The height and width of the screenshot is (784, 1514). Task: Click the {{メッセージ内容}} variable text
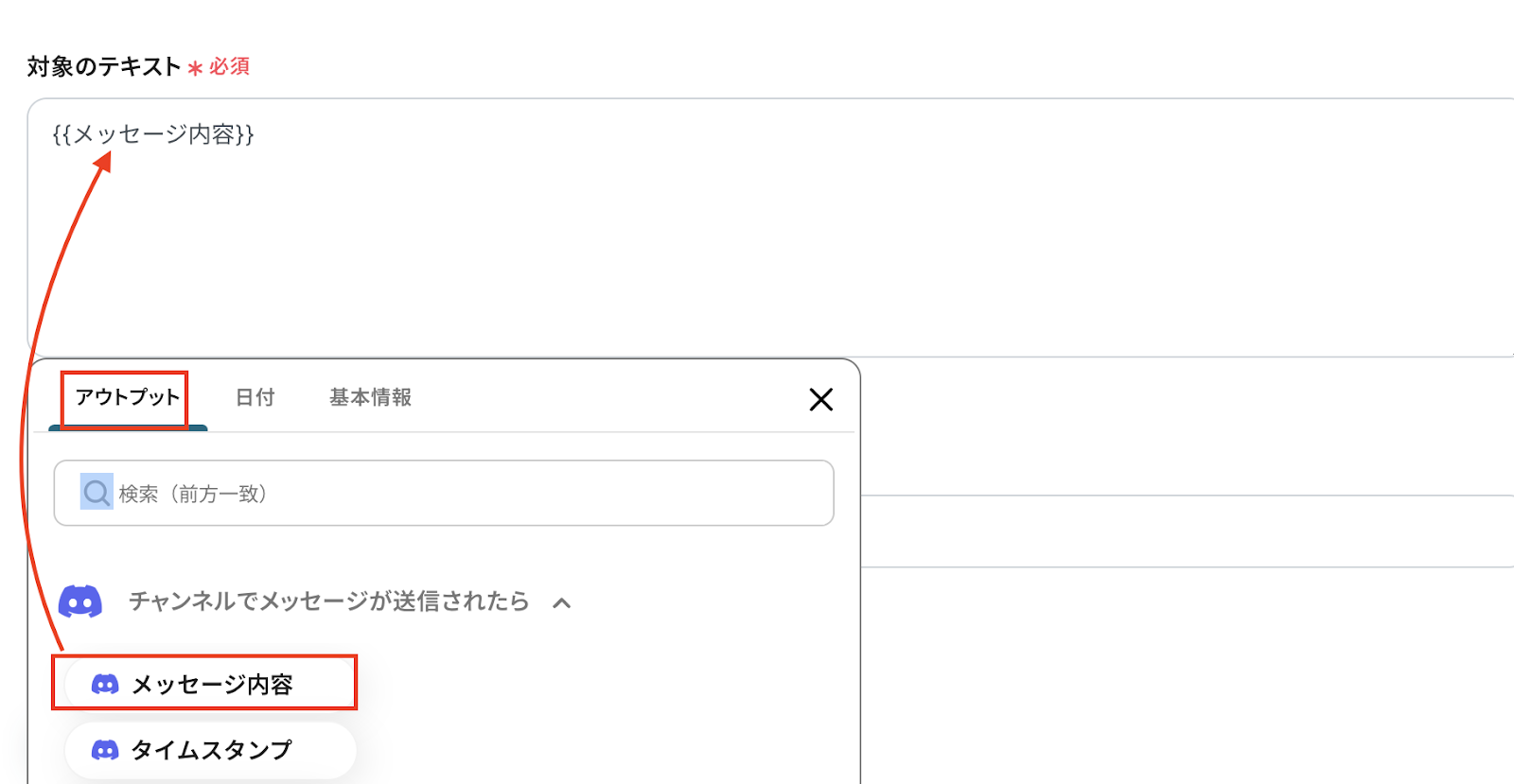[x=153, y=134]
